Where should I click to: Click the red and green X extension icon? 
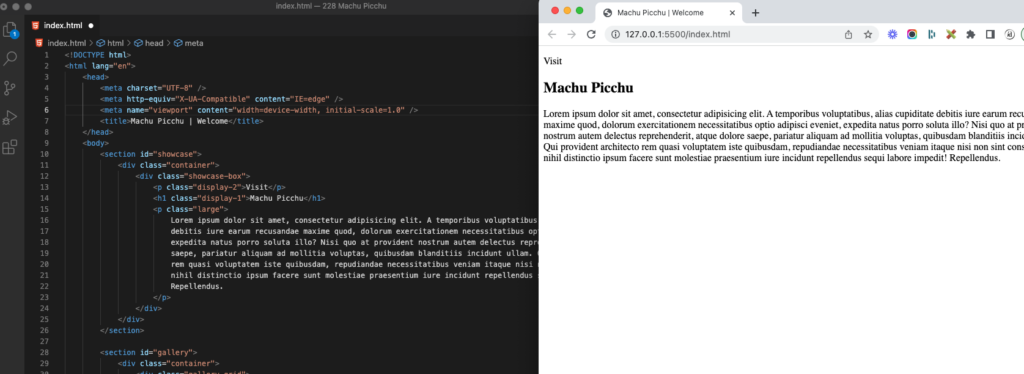951,35
